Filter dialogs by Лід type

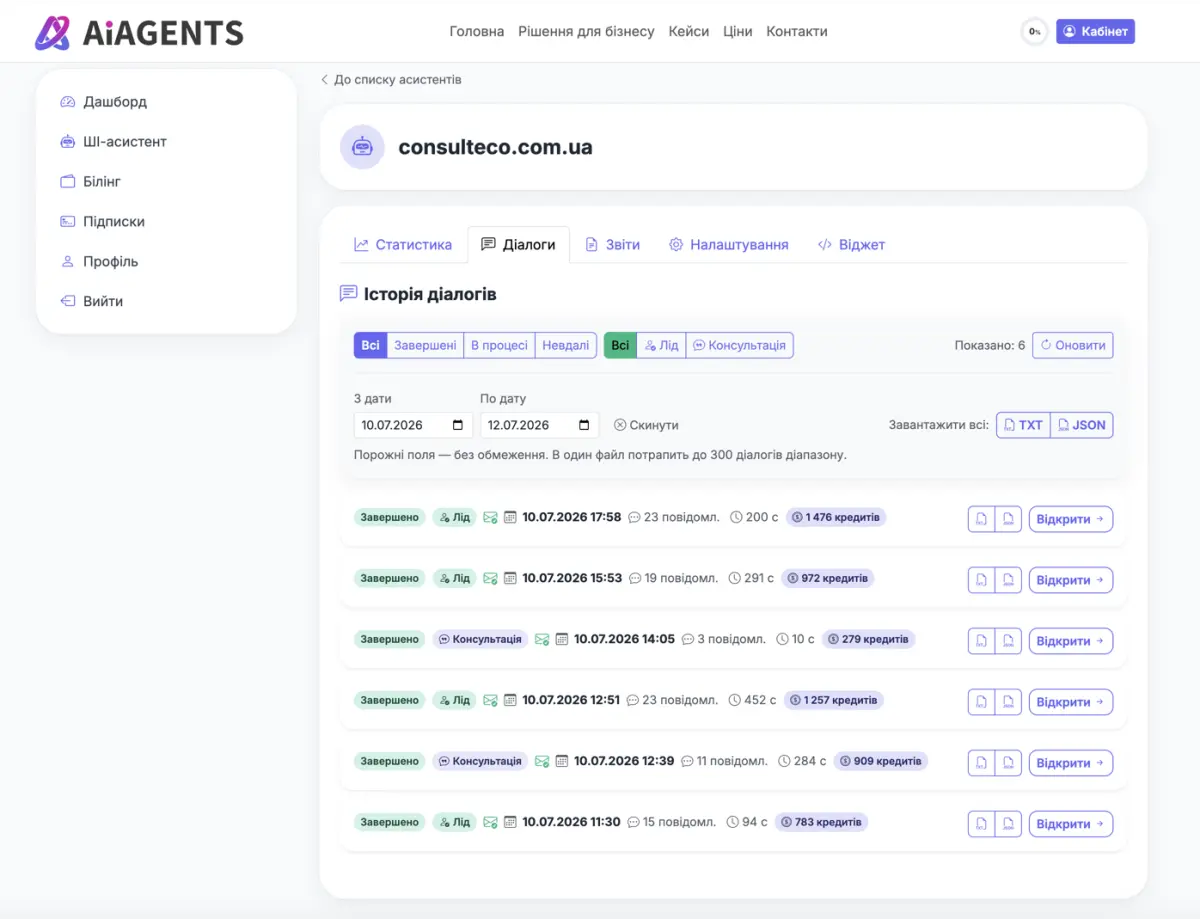click(x=661, y=346)
